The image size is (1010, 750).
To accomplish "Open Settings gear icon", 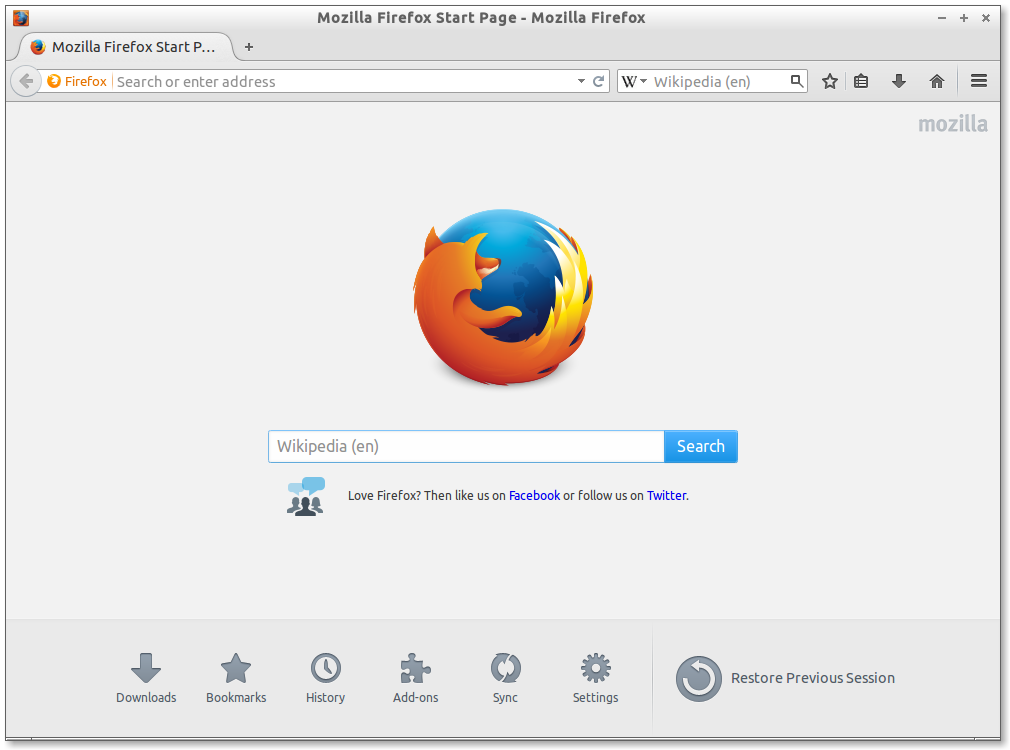I will [x=595, y=668].
